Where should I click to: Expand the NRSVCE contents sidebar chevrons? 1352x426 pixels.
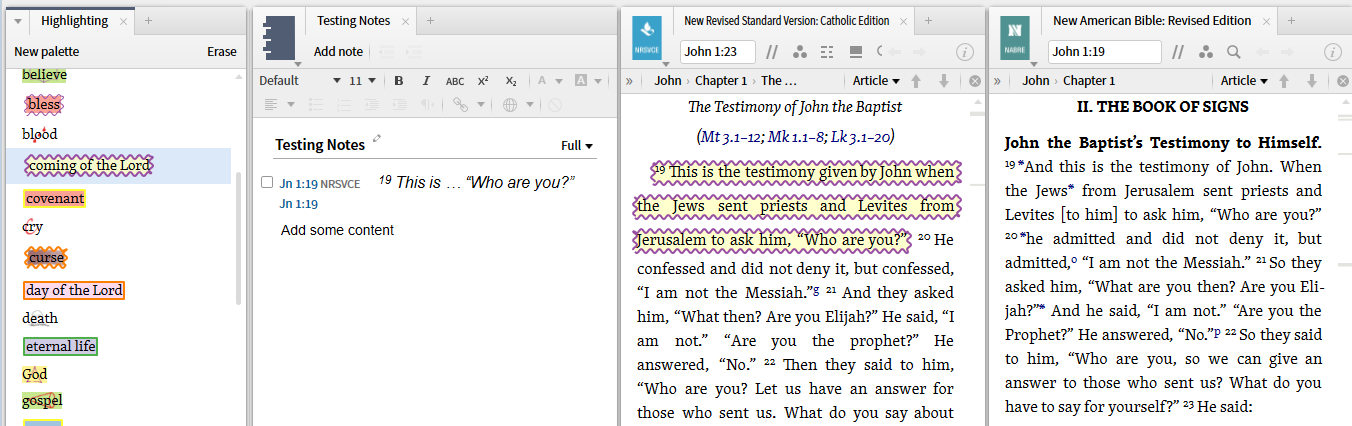point(630,81)
